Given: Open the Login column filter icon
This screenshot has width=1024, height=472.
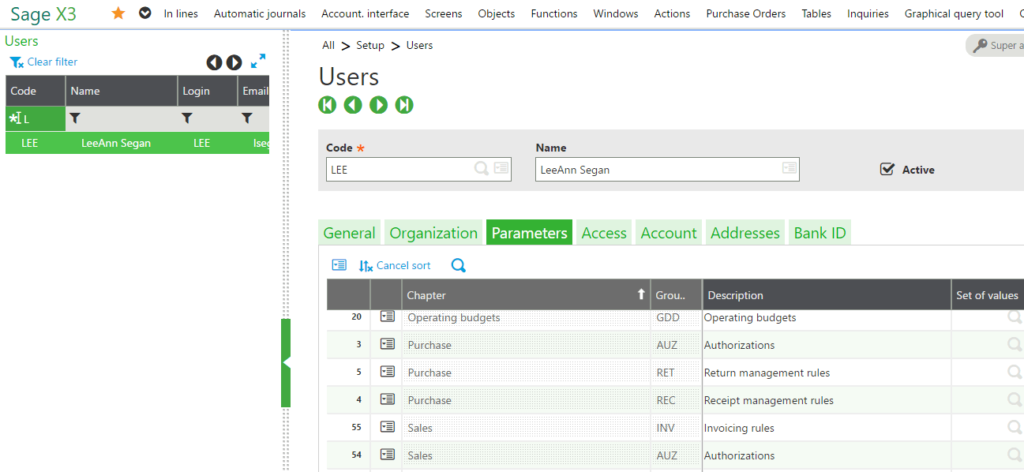Looking at the screenshot, I should tap(187, 118).
